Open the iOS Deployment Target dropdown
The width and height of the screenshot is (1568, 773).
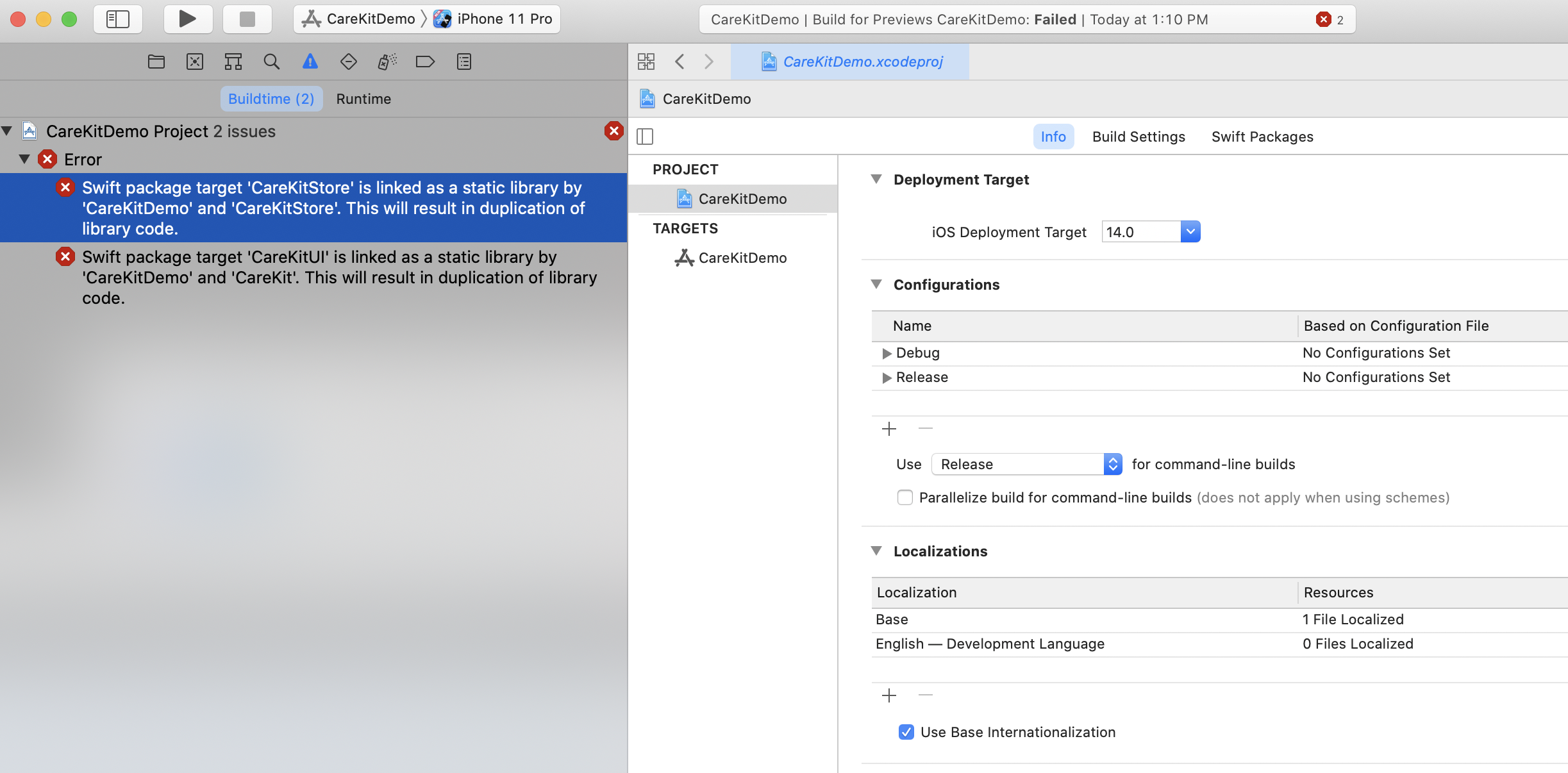(1190, 231)
